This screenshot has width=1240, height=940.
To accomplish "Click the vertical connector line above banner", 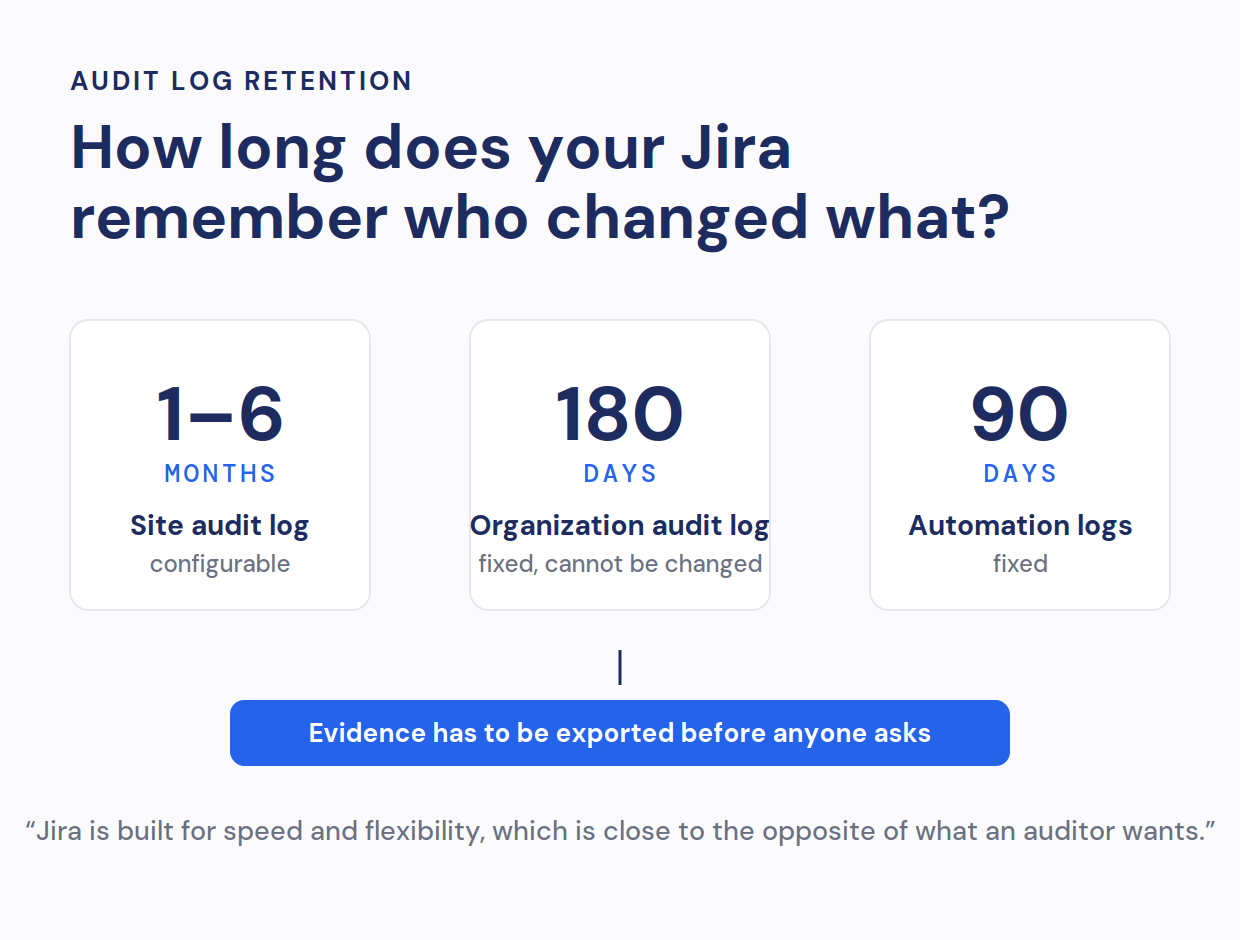I will [620, 667].
